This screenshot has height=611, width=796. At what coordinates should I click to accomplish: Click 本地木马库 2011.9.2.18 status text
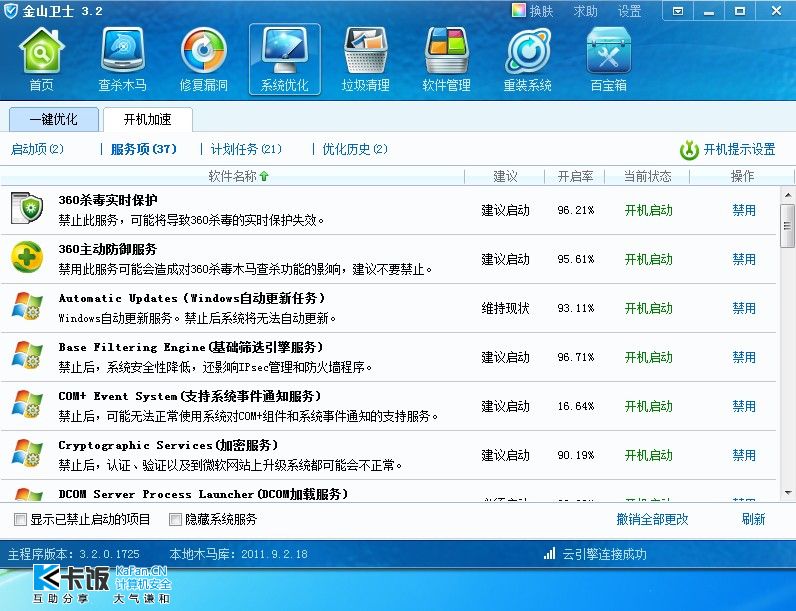(239, 554)
